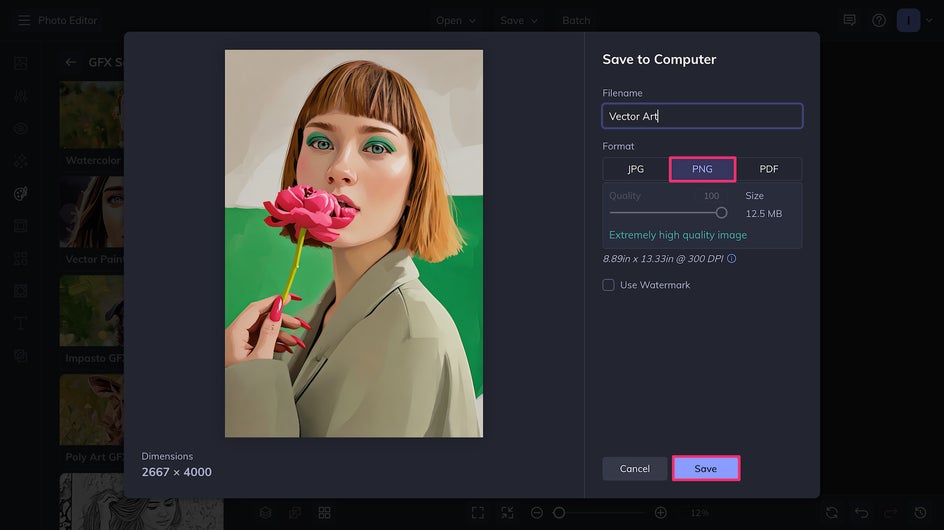The height and width of the screenshot is (530, 944).
Task: Select the Watercolor effect thumbnail
Action: tap(92, 116)
